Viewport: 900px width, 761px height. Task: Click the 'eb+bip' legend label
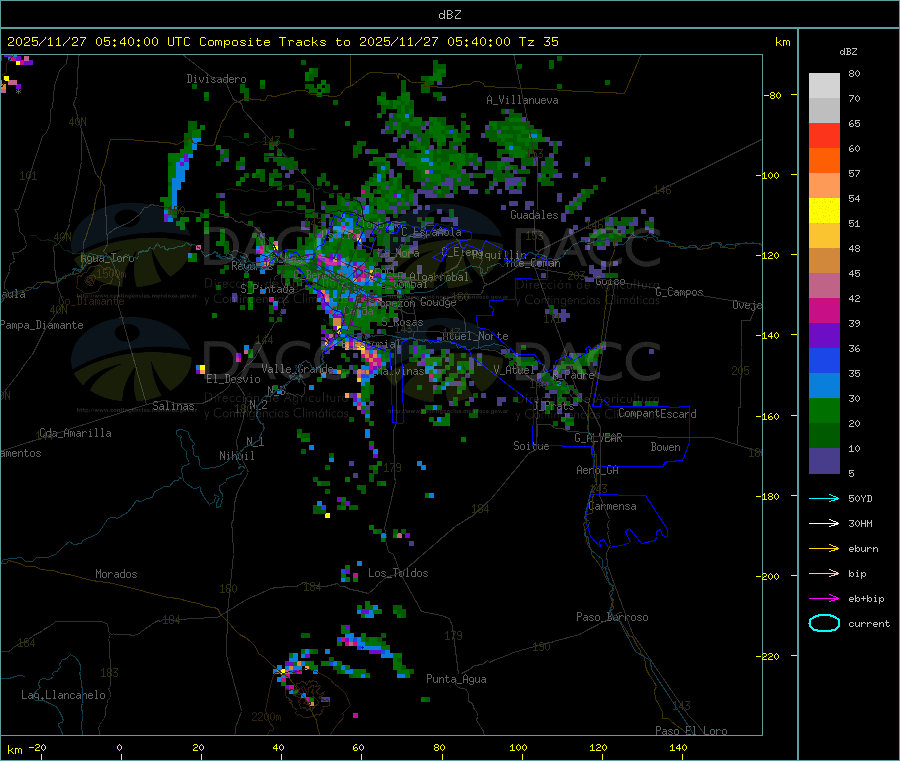866,599
